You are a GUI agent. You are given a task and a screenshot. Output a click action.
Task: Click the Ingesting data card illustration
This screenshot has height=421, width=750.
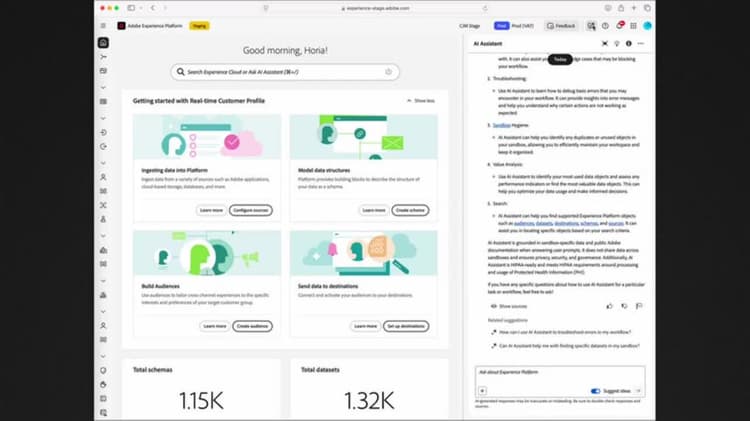click(207, 137)
